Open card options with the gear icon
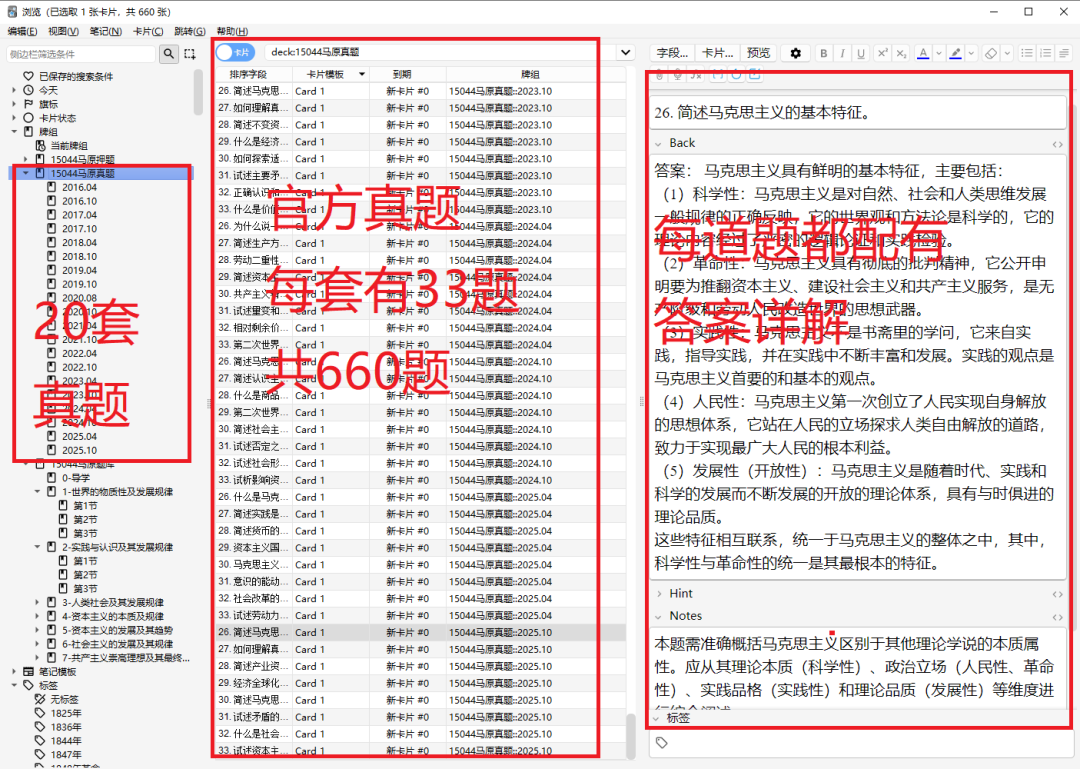Viewport: 1080px width, 769px height. coord(797,53)
